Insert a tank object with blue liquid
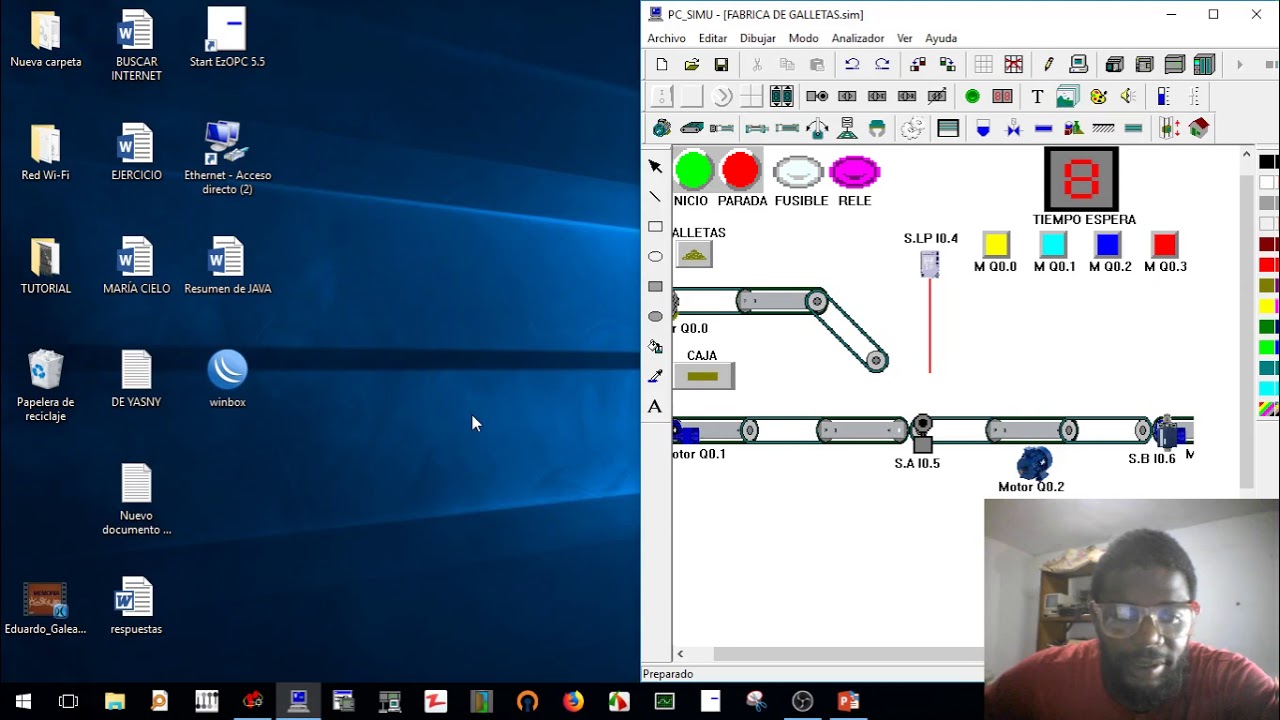 click(983, 128)
